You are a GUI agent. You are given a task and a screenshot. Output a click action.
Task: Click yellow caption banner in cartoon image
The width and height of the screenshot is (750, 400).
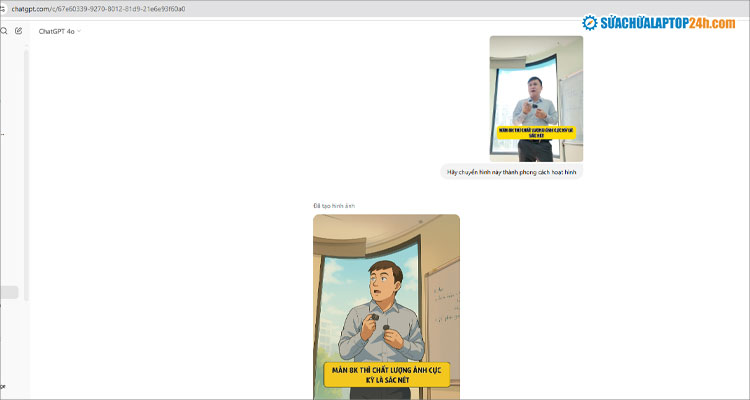386,374
